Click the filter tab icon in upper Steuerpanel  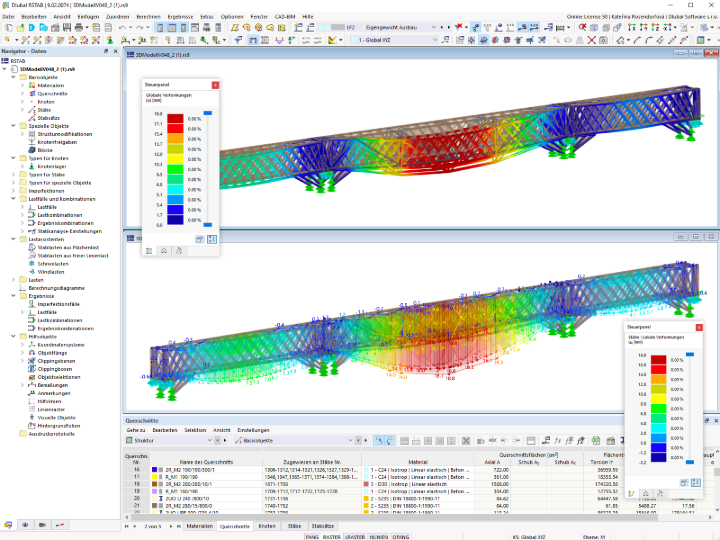point(179,251)
